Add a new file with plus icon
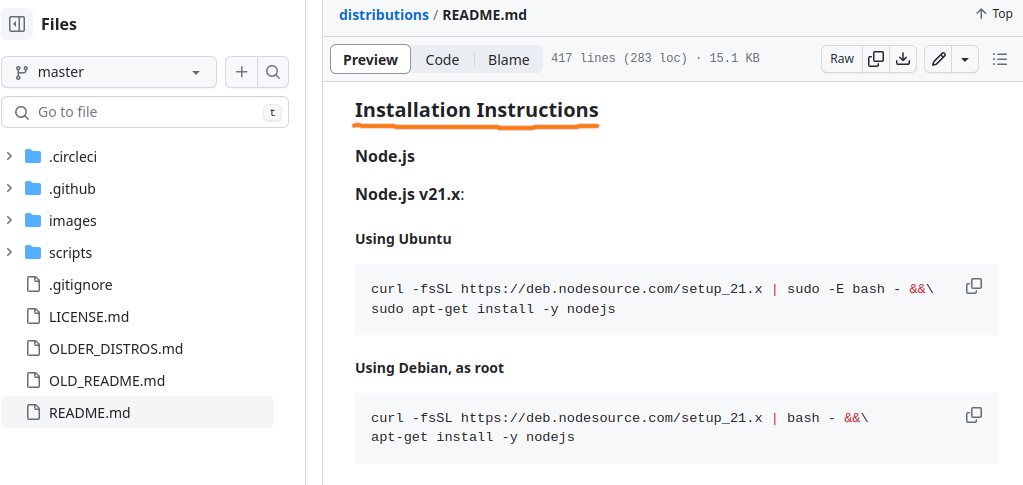The width and height of the screenshot is (1023, 485). [241, 72]
